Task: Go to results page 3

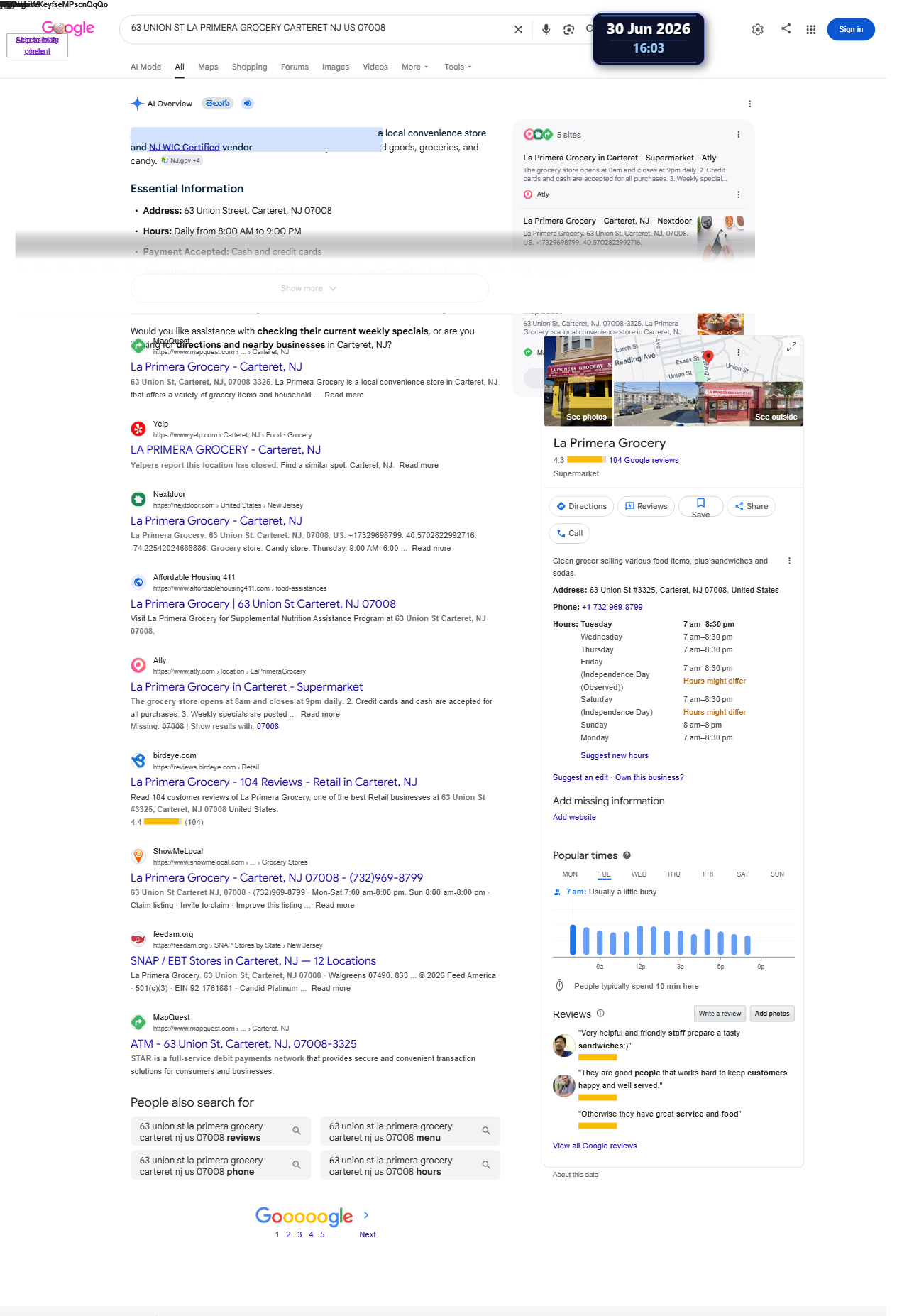Action: 299,1234
